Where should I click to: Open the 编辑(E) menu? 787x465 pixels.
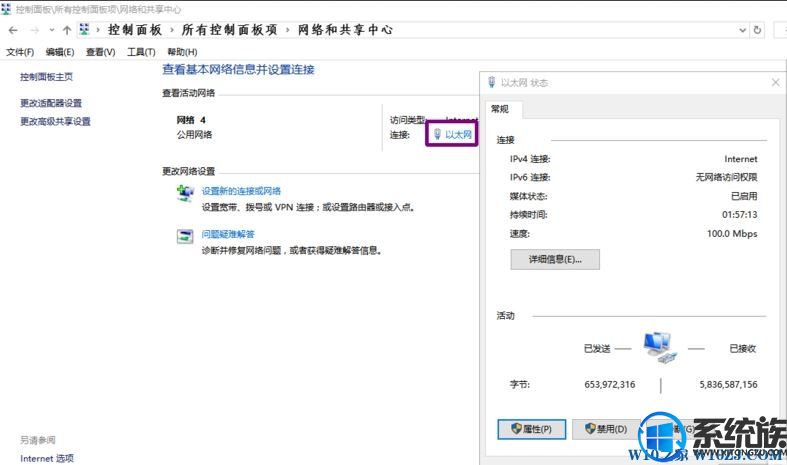tap(60, 52)
